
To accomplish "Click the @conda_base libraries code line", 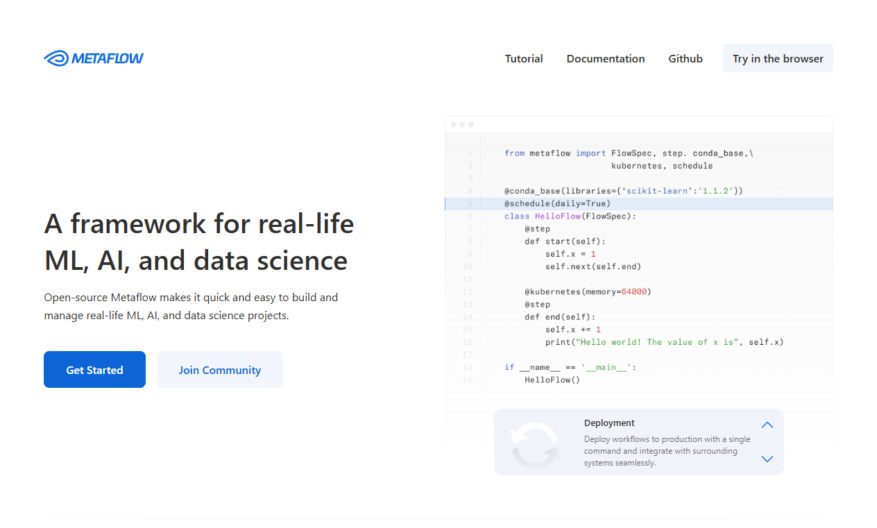I will point(624,191).
